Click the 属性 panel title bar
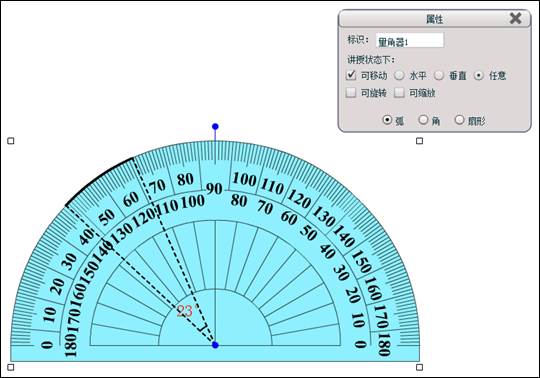 click(435, 19)
